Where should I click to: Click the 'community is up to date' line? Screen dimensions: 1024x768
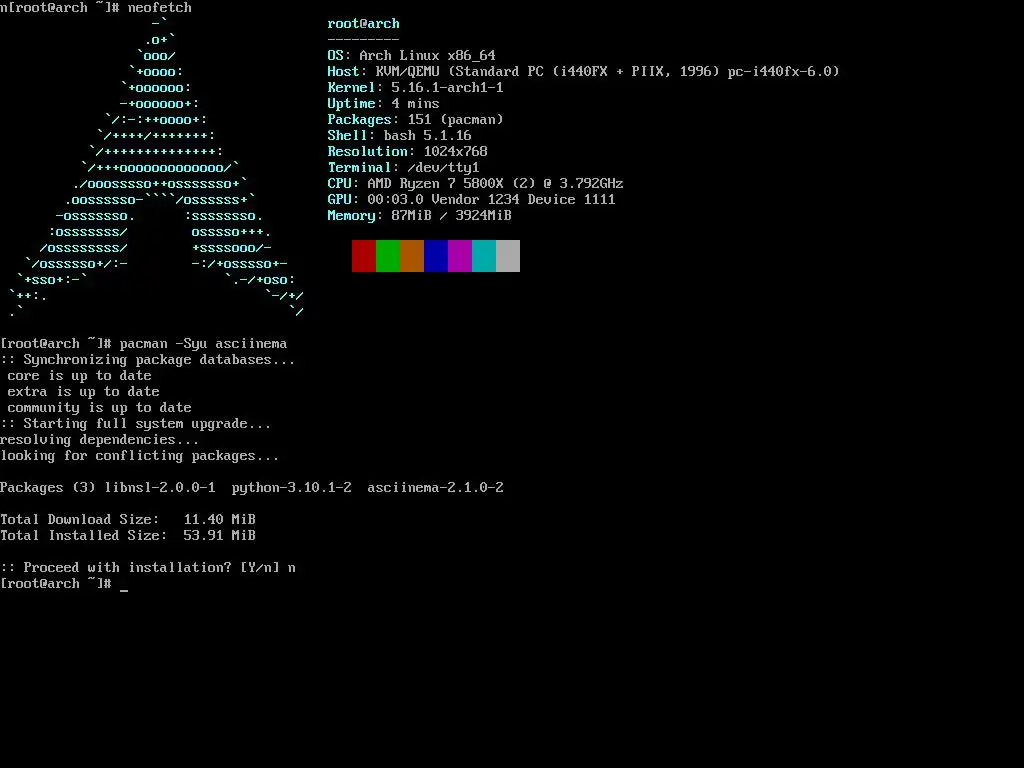(x=99, y=408)
